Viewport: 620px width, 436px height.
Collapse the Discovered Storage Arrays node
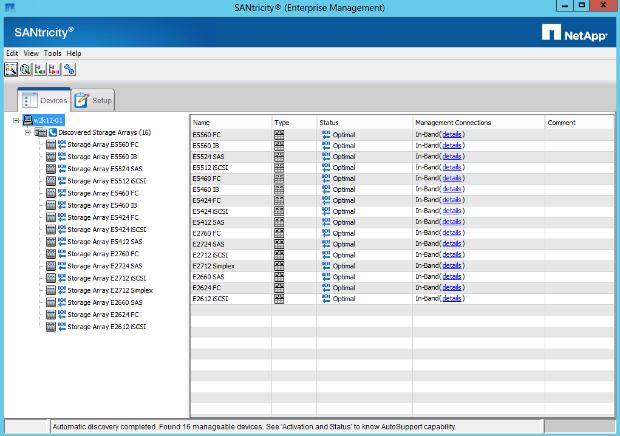click(28, 133)
